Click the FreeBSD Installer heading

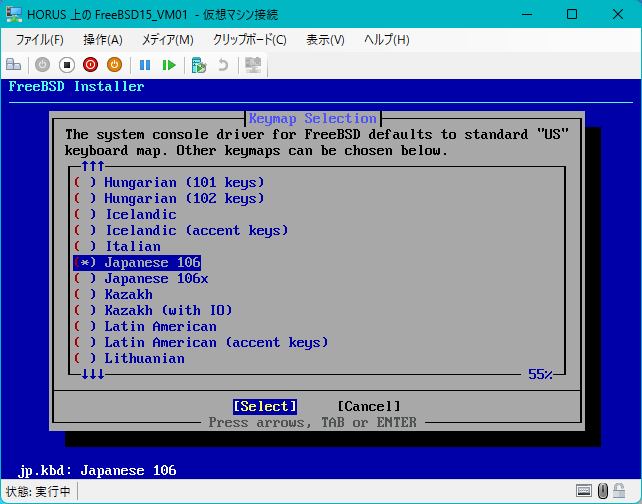(x=76, y=86)
